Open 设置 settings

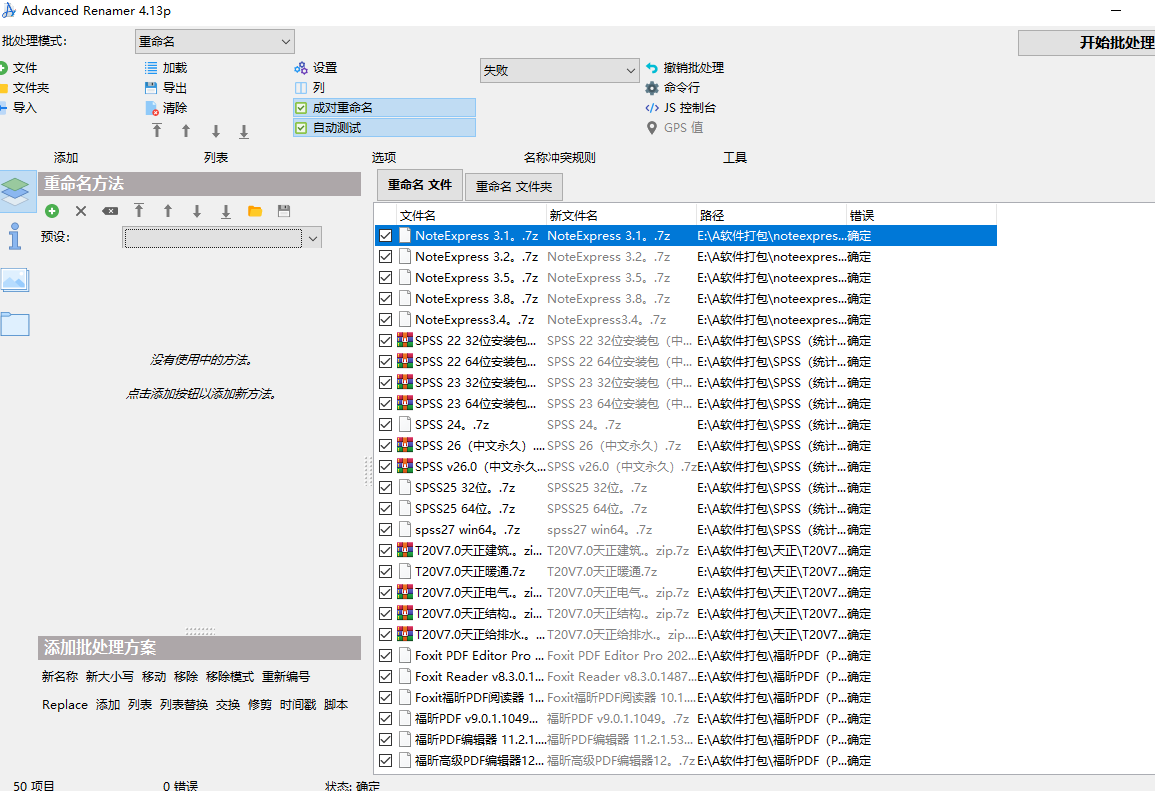(x=315, y=68)
